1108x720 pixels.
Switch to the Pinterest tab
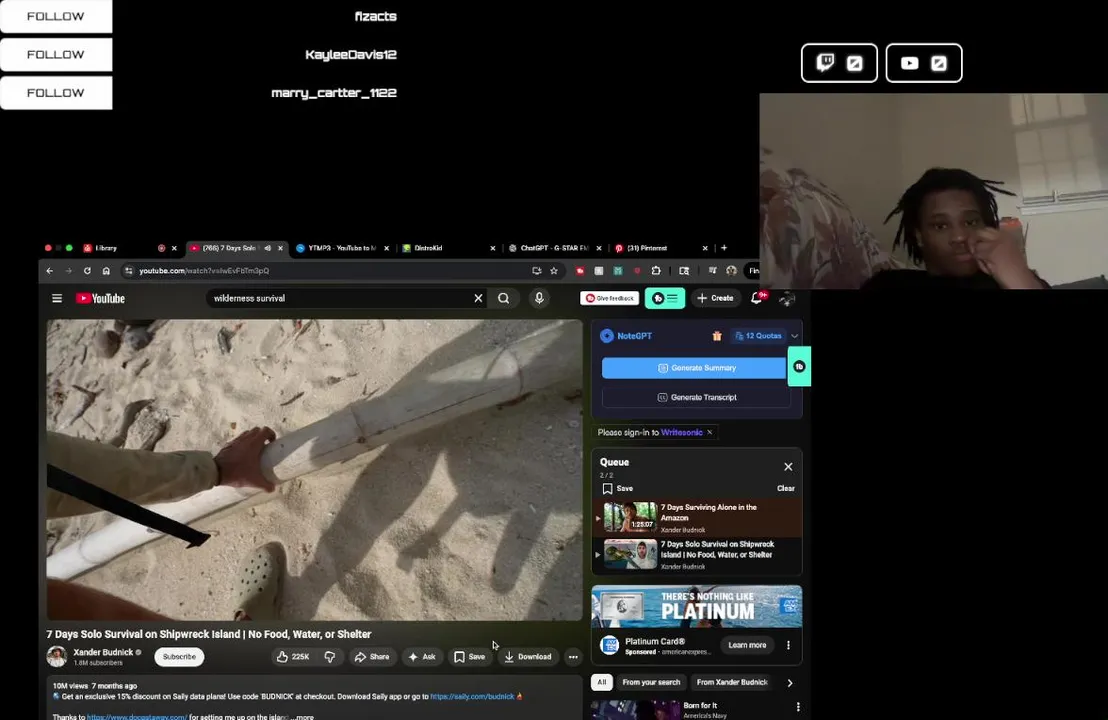[x=647, y=248]
